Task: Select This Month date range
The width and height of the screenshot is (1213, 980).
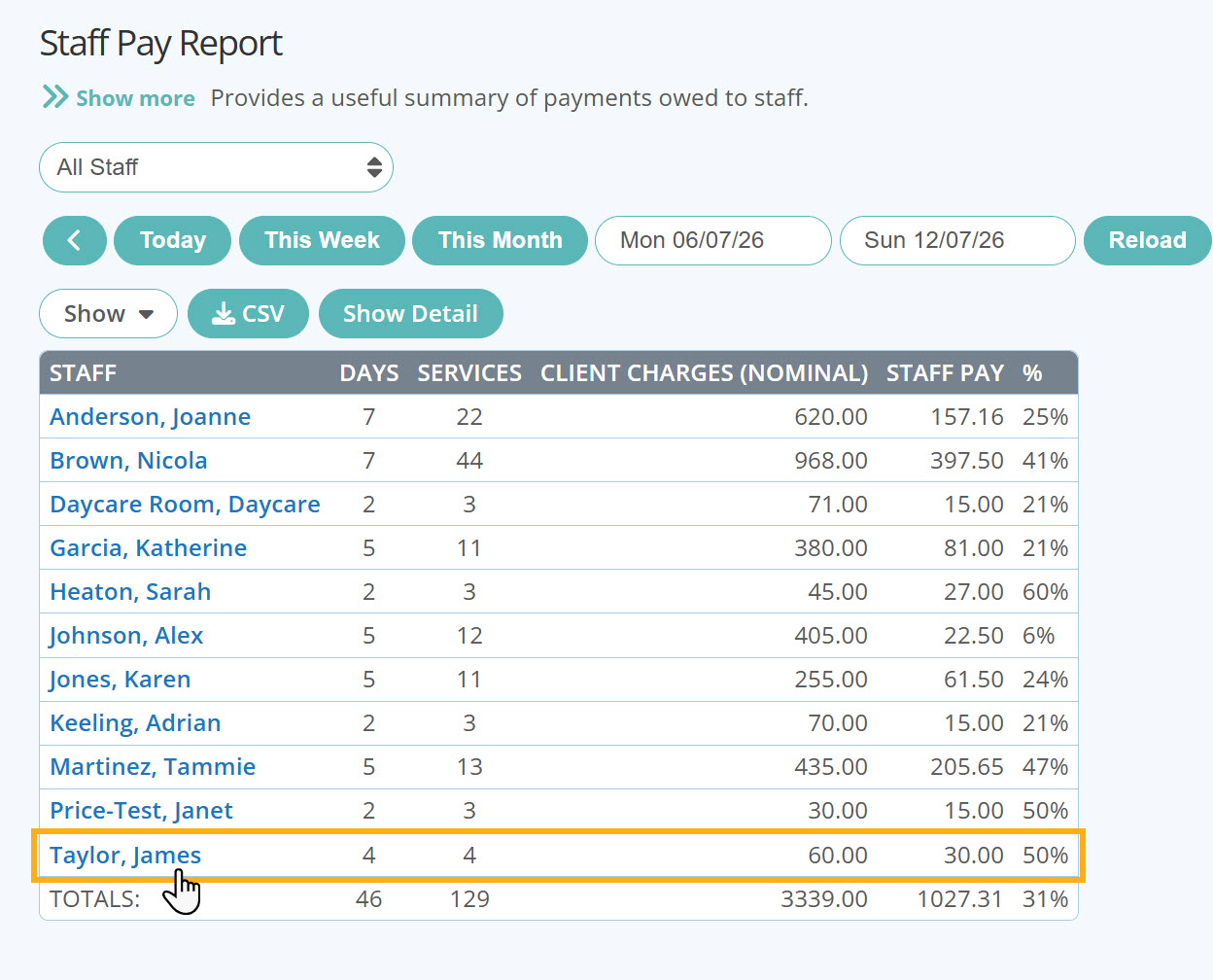Action: pos(500,240)
